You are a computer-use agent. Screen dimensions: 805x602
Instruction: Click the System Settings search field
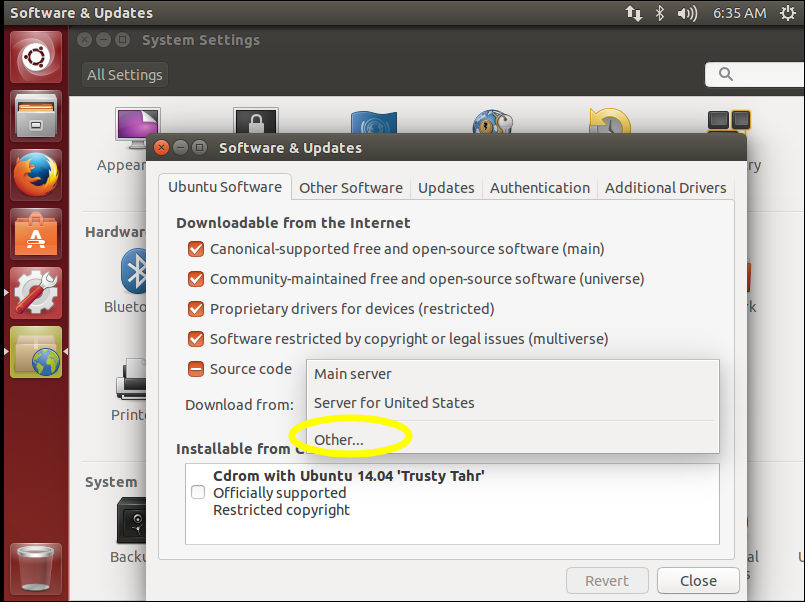click(755, 74)
